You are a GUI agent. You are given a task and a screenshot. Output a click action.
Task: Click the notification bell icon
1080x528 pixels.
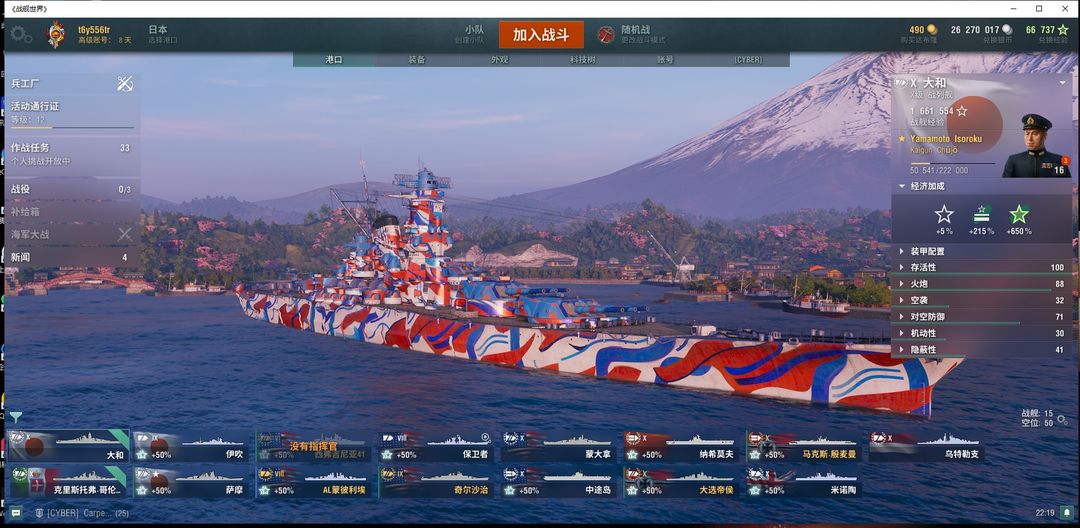tap(1066, 513)
